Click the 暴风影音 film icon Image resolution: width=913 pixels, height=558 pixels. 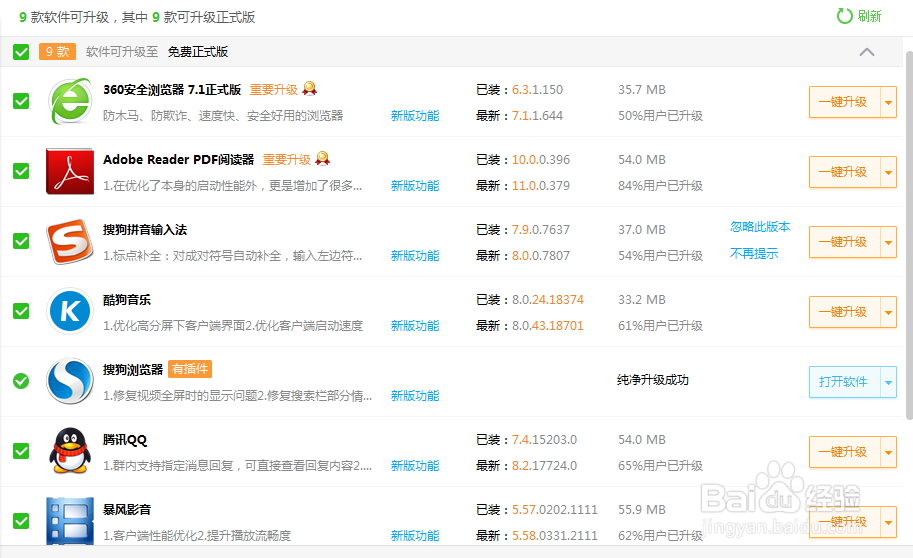click(x=70, y=521)
